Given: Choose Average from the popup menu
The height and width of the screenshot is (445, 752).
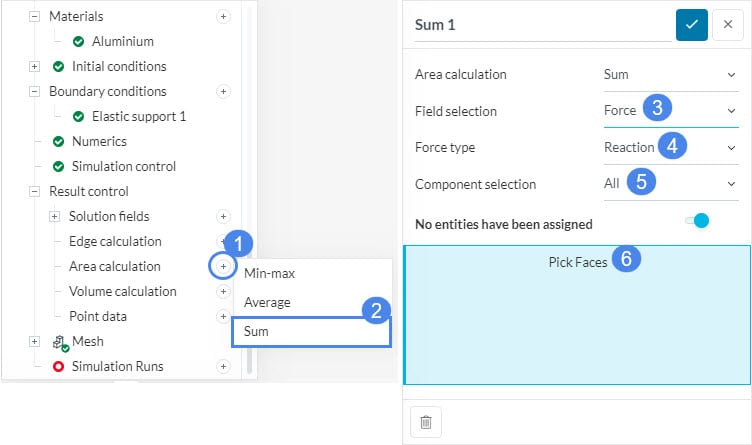Looking at the screenshot, I should [x=267, y=302].
